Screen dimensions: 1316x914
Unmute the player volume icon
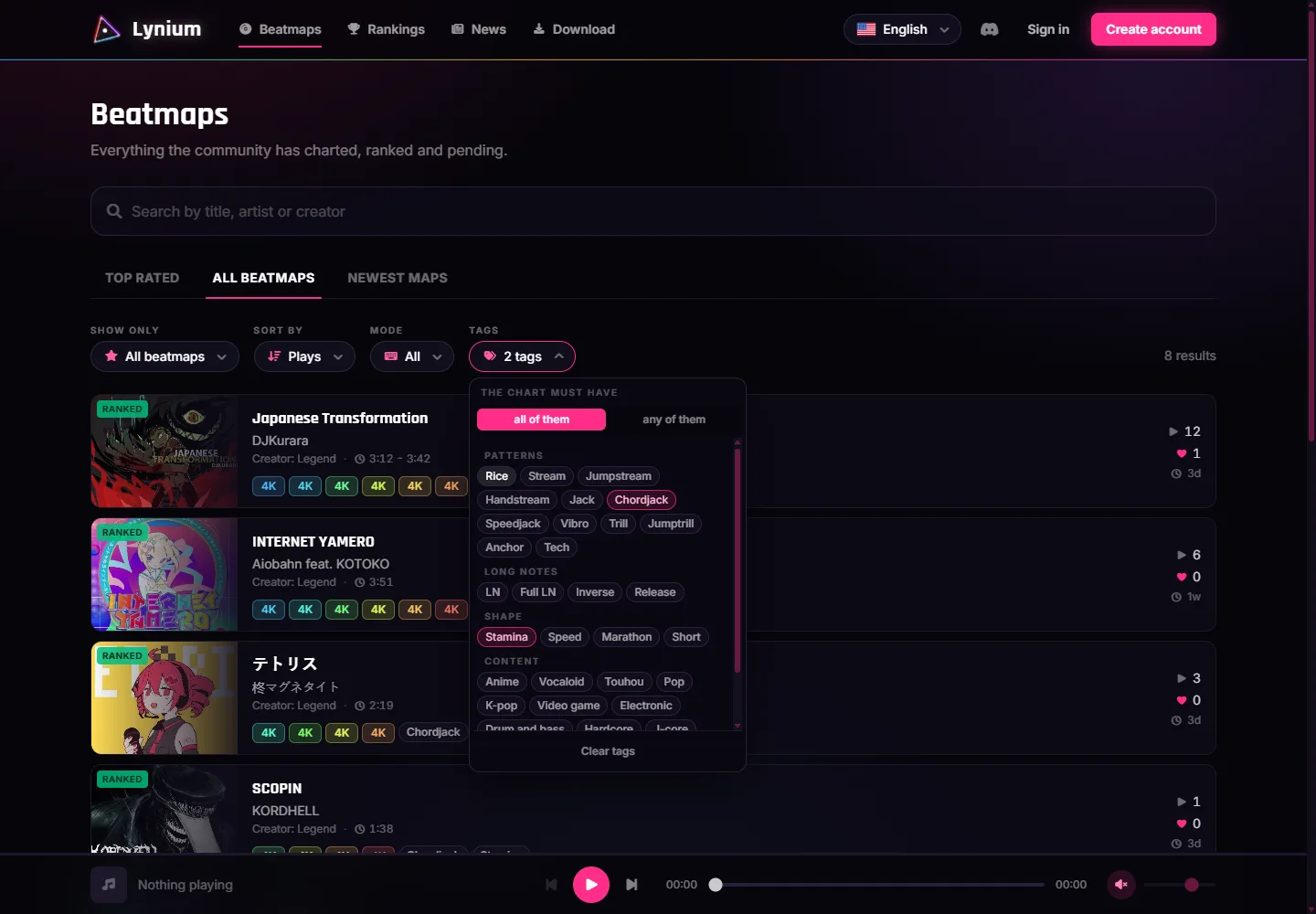click(x=1121, y=885)
